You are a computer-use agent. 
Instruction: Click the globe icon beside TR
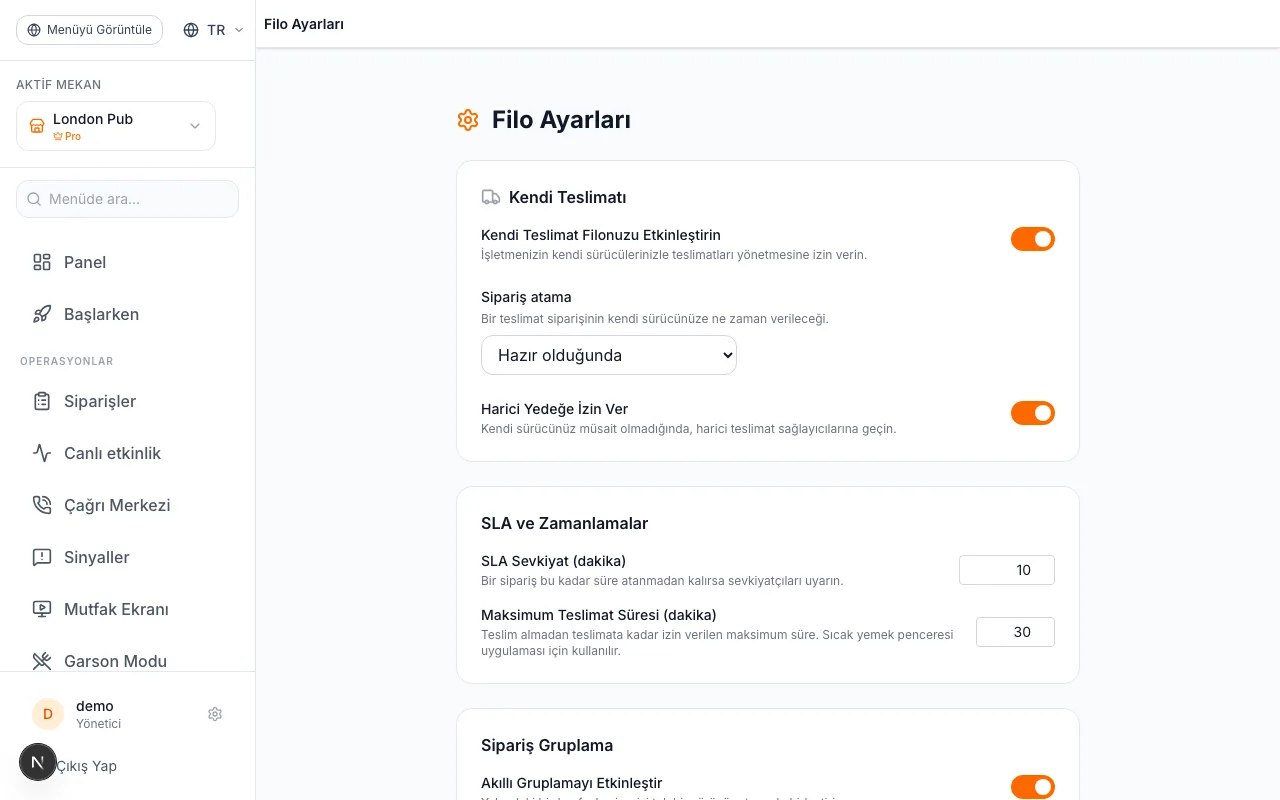[x=191, y=30]
